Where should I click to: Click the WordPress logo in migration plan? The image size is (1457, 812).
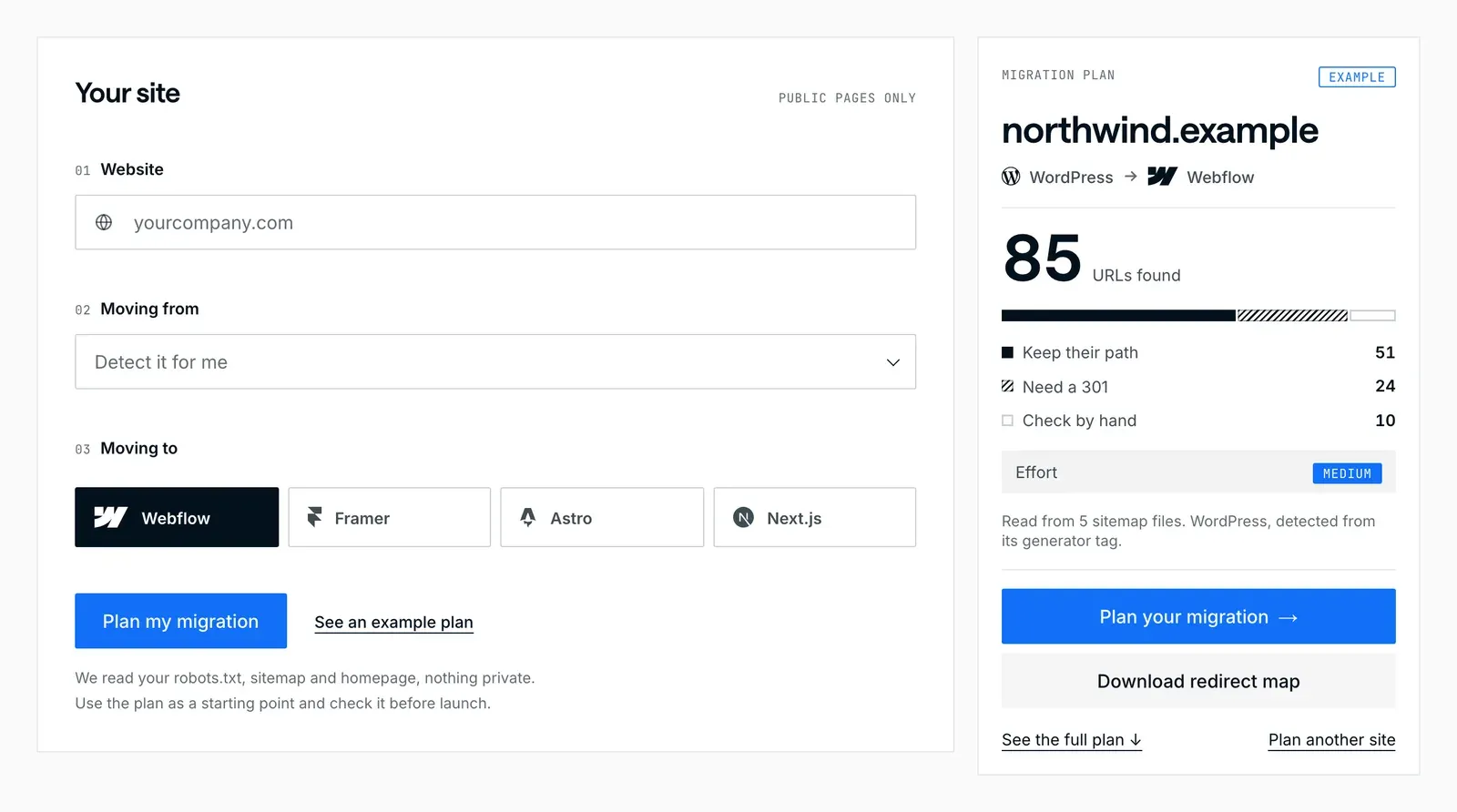pyautogui.click(x=1011, y=177)
